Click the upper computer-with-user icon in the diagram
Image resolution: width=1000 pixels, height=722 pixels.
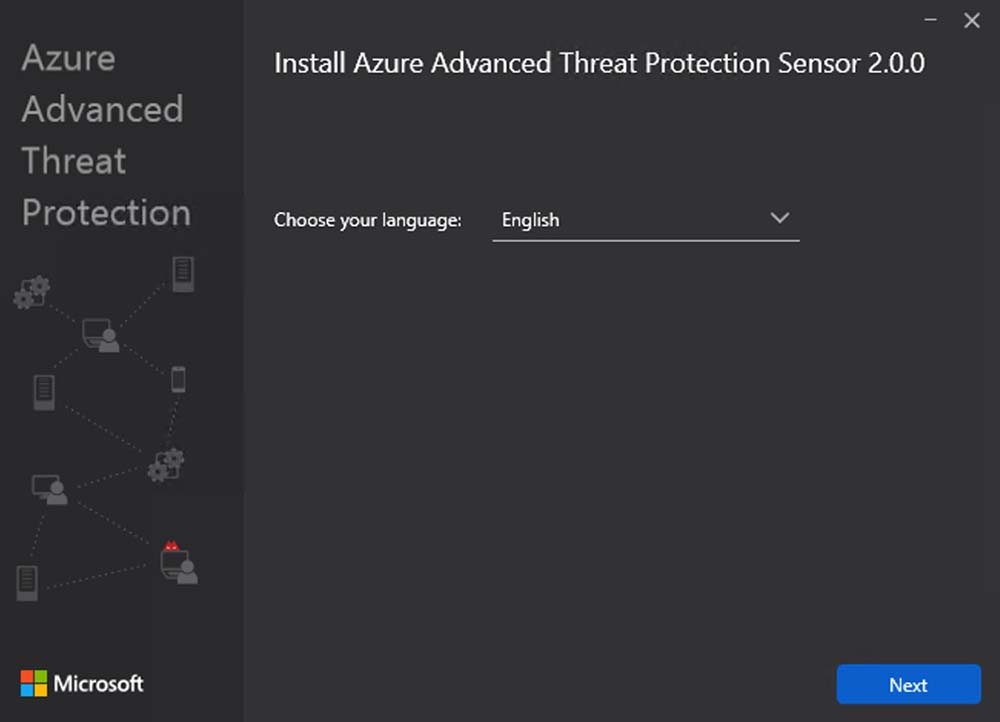100,335
